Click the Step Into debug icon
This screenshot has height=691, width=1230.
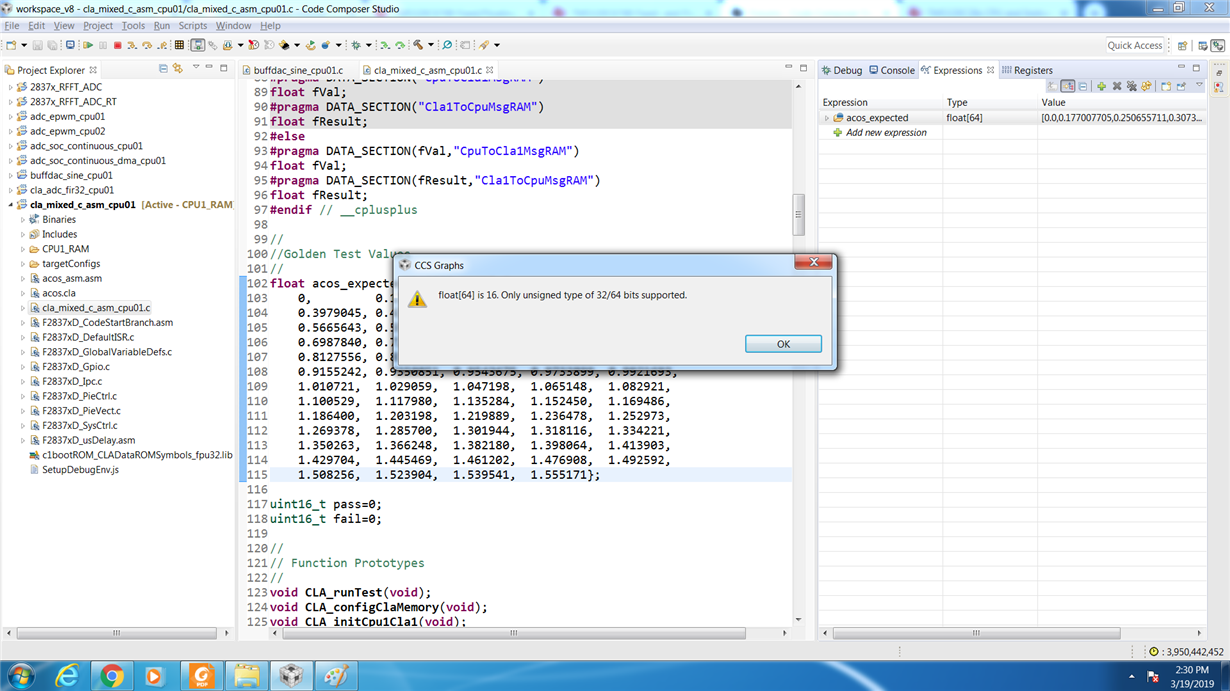[131, 45]
